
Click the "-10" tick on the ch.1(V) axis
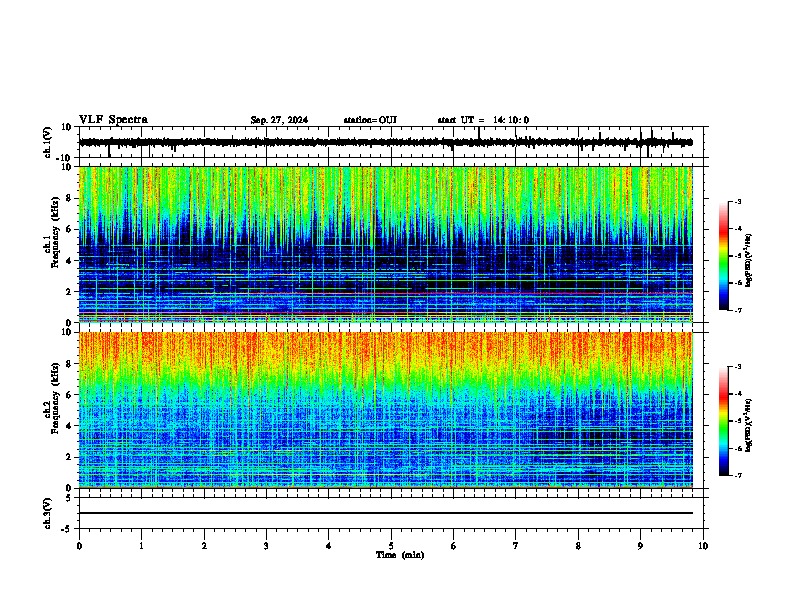65,158
